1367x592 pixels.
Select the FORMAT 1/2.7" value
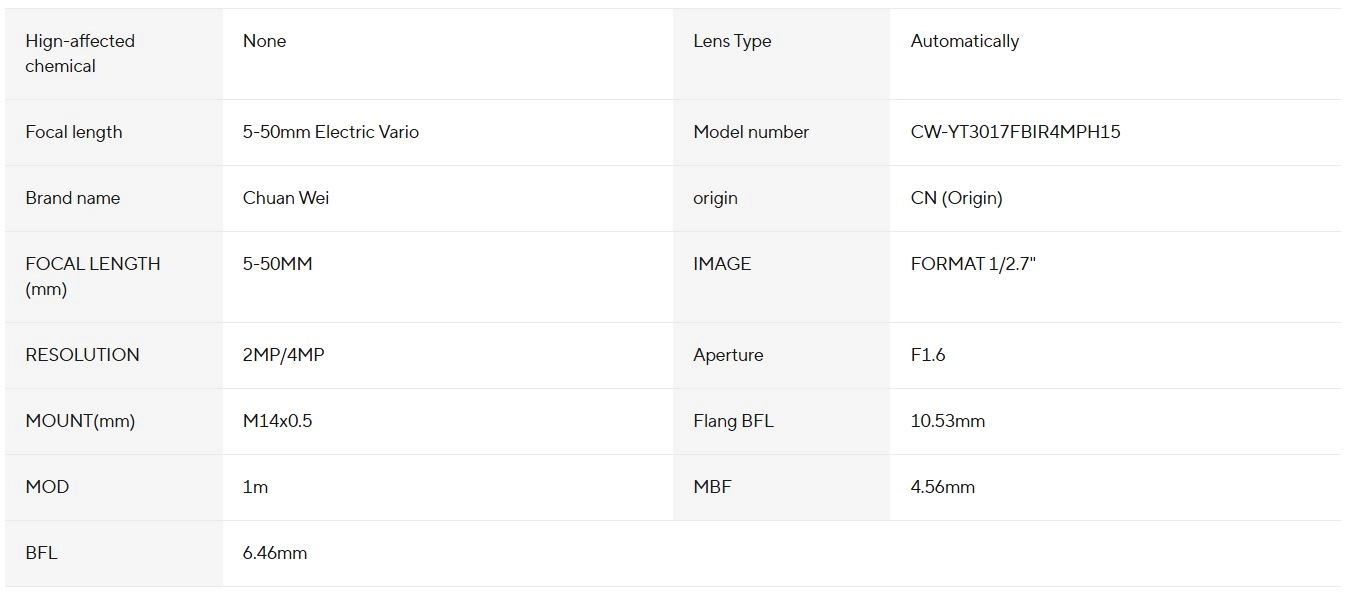(x=973, y=264)
